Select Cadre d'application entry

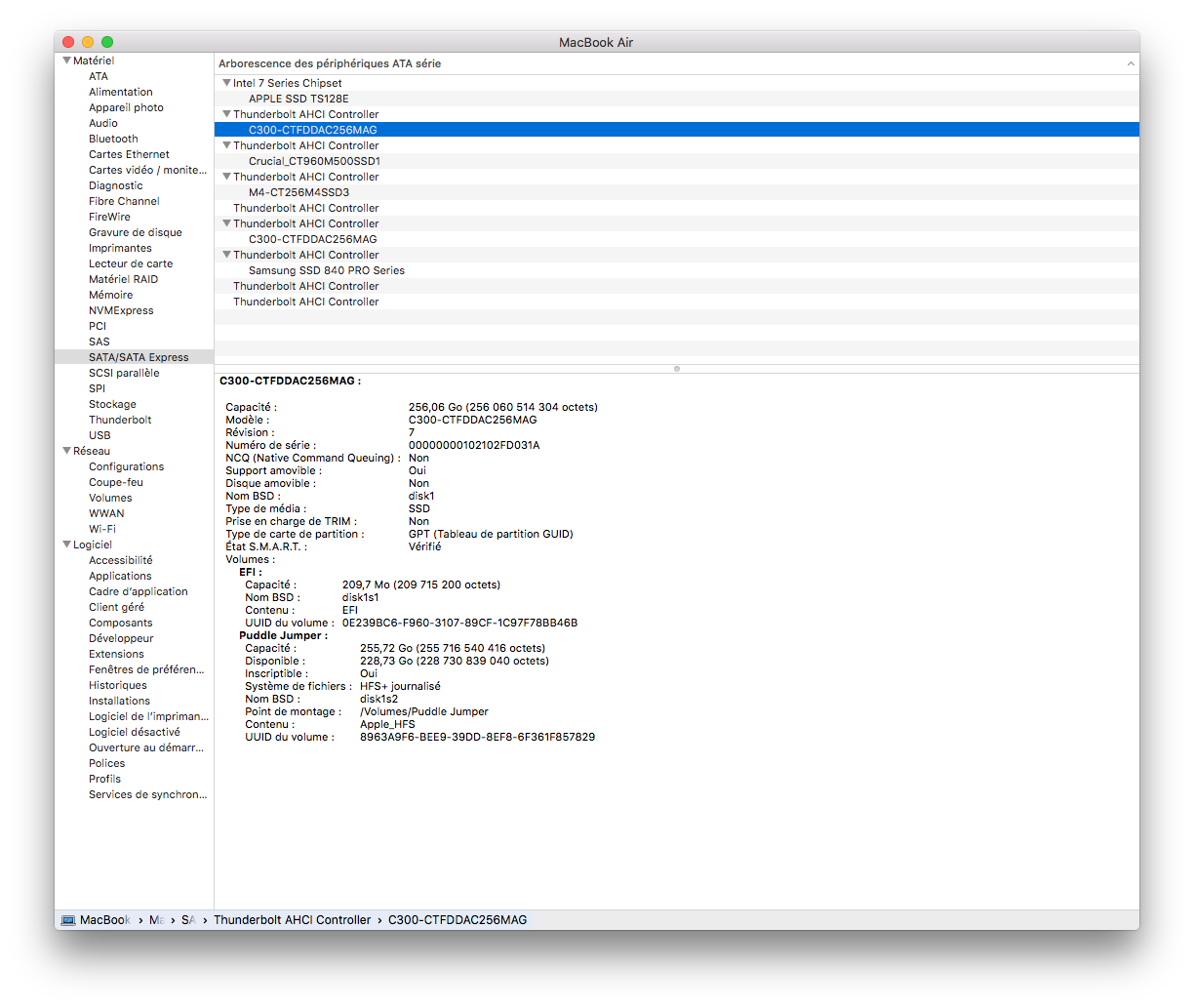139,591
